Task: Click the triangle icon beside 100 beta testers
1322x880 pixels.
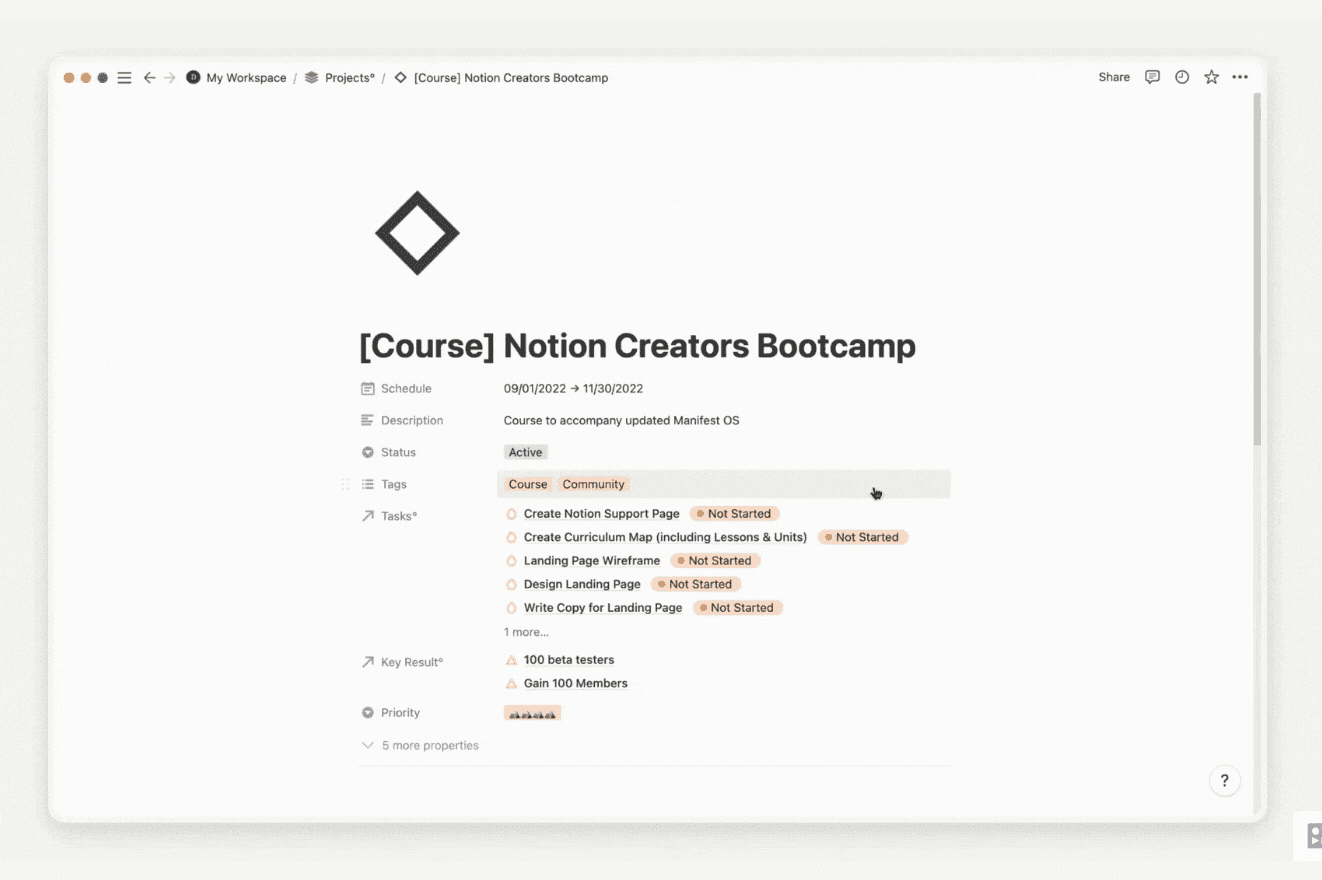Action: (x=511, y=660)
